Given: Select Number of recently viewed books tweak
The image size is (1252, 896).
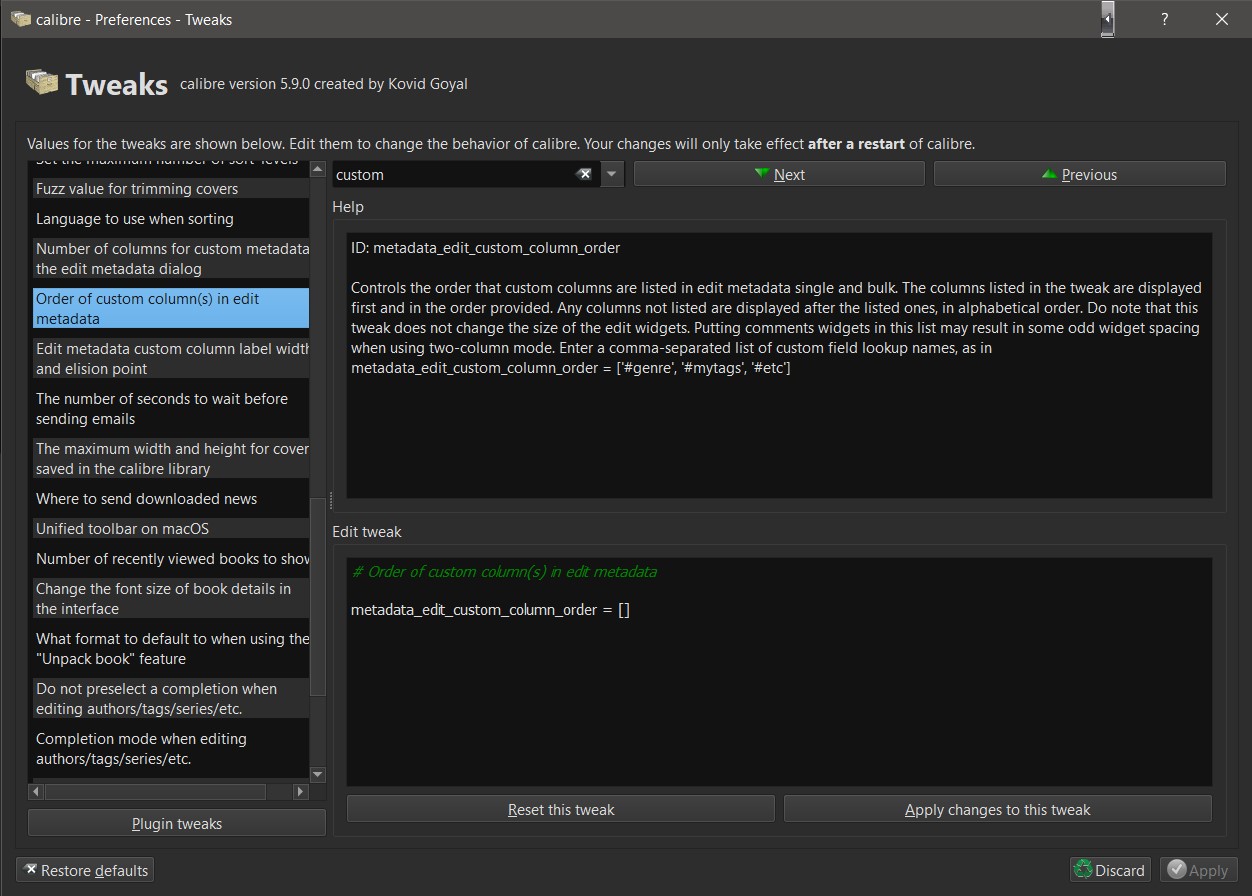Looking at the screenshot, I should point(170,559).
